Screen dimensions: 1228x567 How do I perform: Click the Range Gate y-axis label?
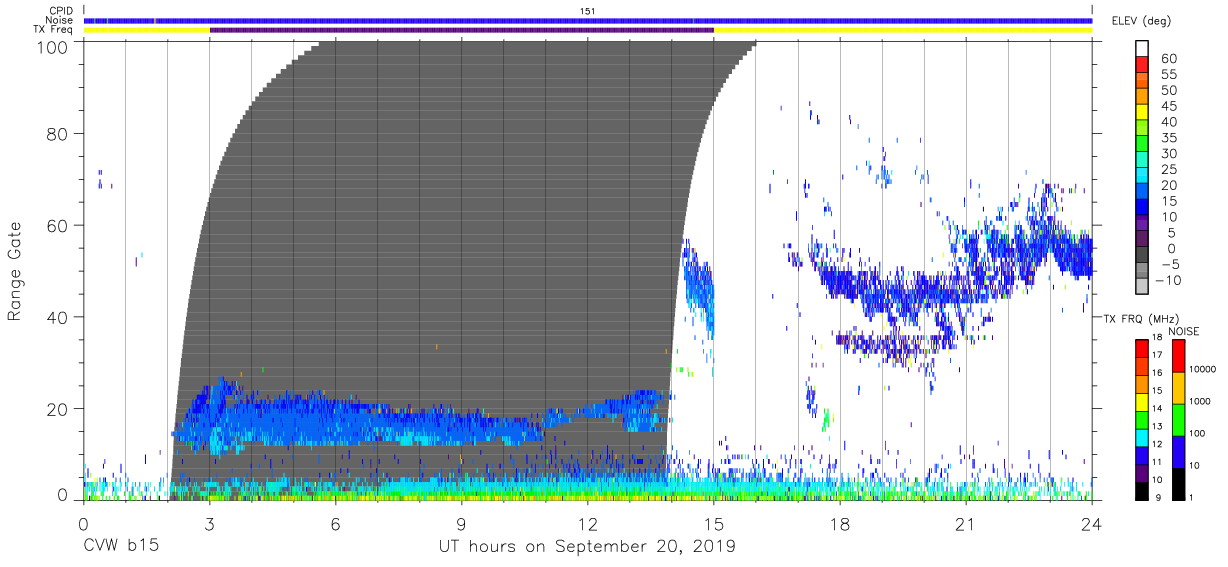click(15, 271)
